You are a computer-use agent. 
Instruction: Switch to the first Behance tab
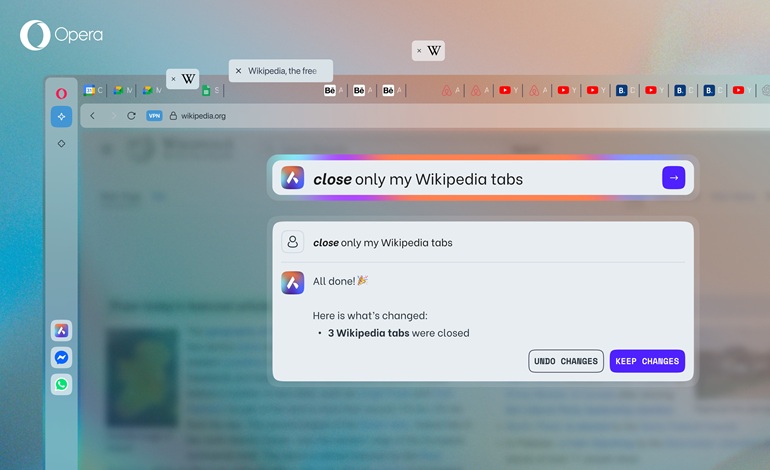click(x=334, y=90)
